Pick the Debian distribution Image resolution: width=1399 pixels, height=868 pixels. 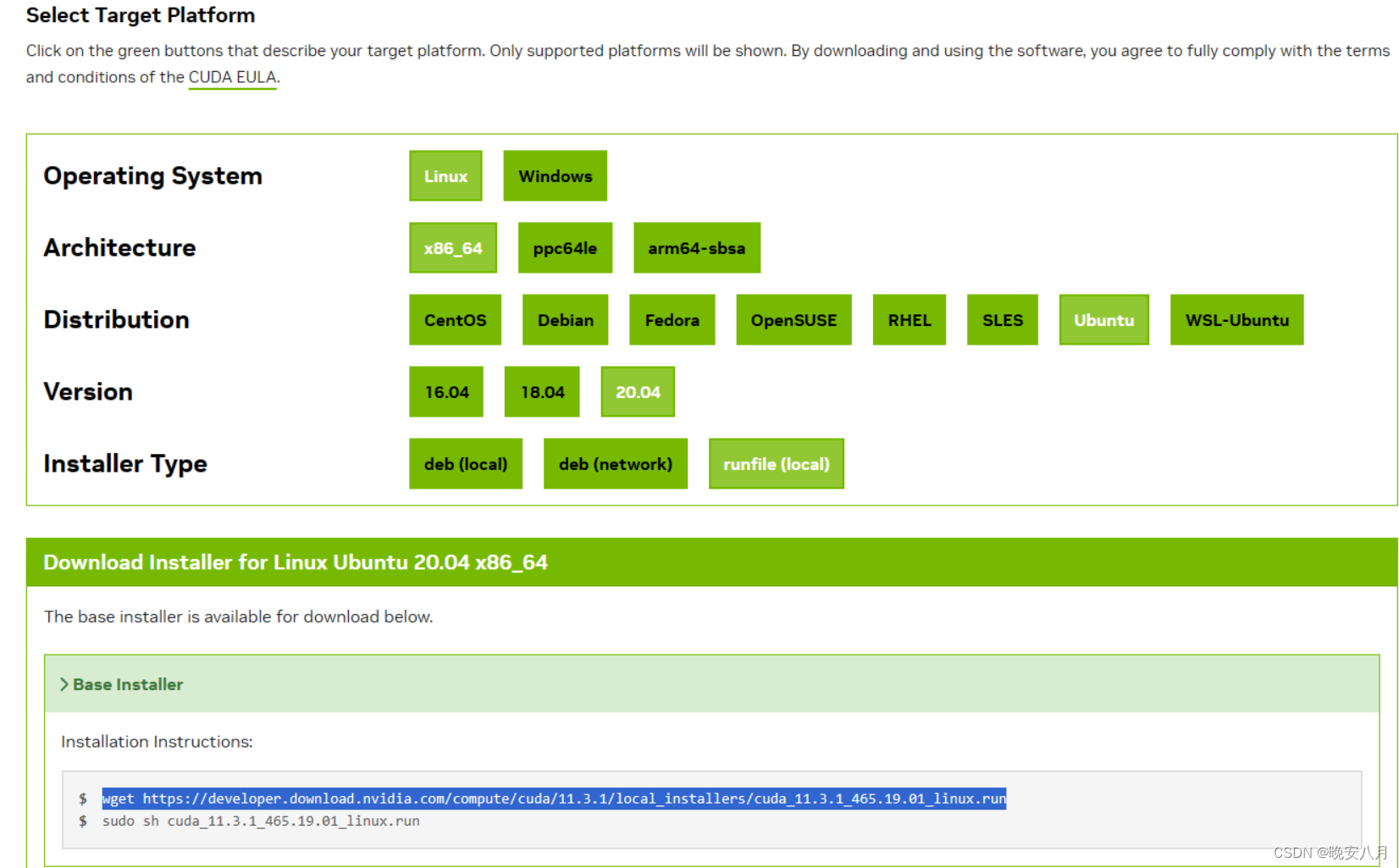(565, 320)
